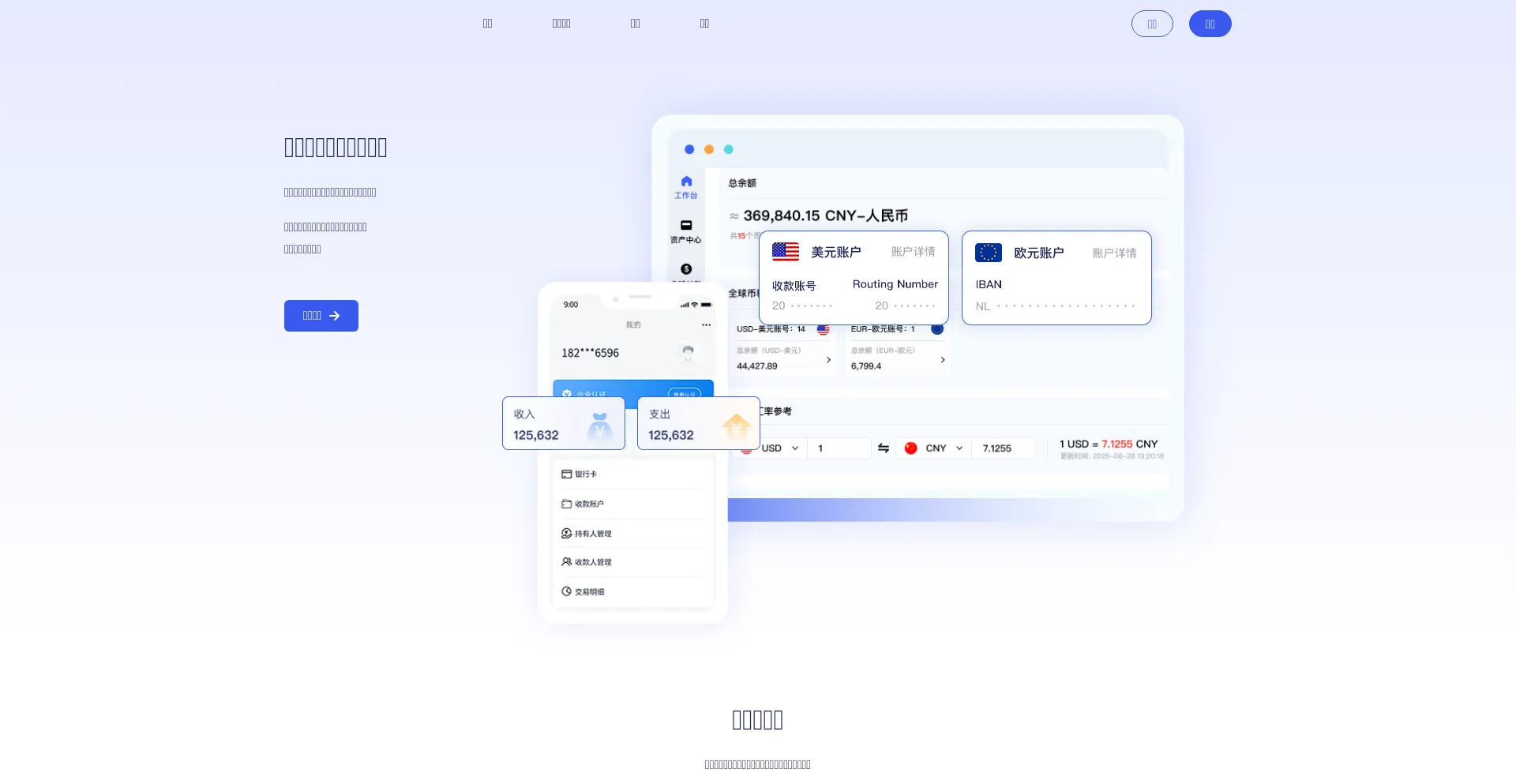
Task: Click the 工作台 home icon in sidebar
Action: pyautogui.click(x=685, y=182)
